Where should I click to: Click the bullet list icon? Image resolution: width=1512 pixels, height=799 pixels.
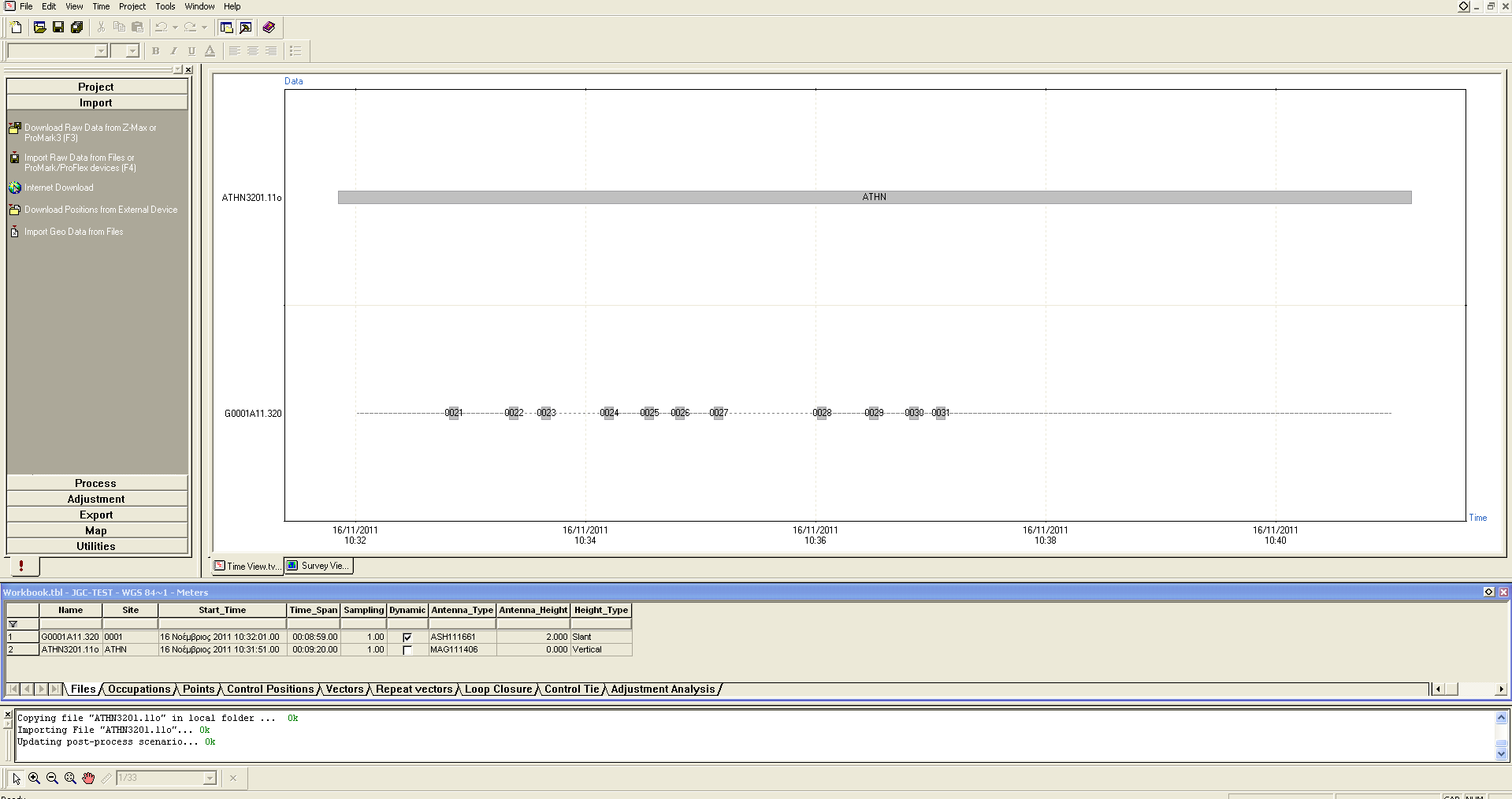click(x=295, y=51)
